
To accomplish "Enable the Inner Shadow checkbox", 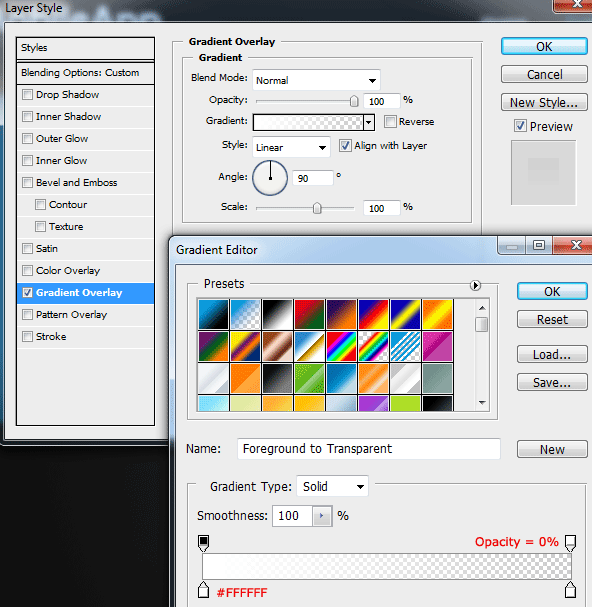I will tap(27, 117).
